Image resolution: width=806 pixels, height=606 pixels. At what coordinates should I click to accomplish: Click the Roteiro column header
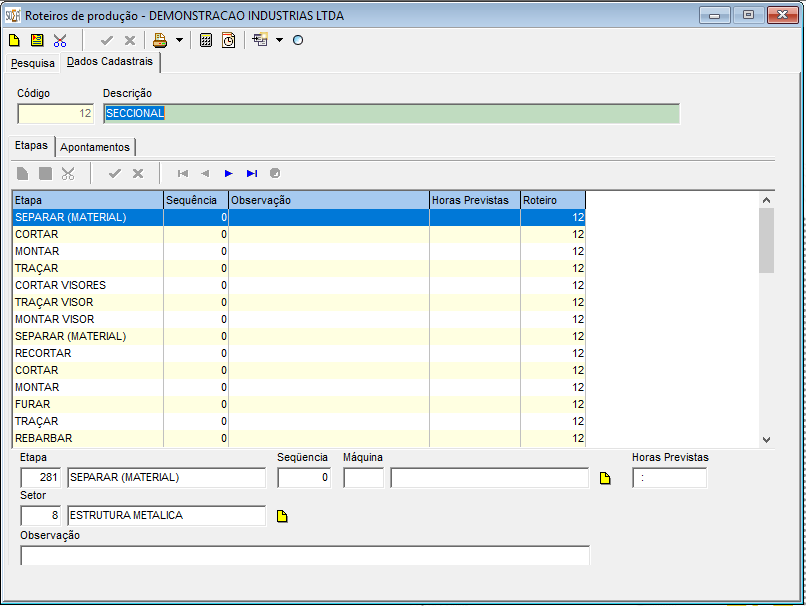click(x=553, y=200)
